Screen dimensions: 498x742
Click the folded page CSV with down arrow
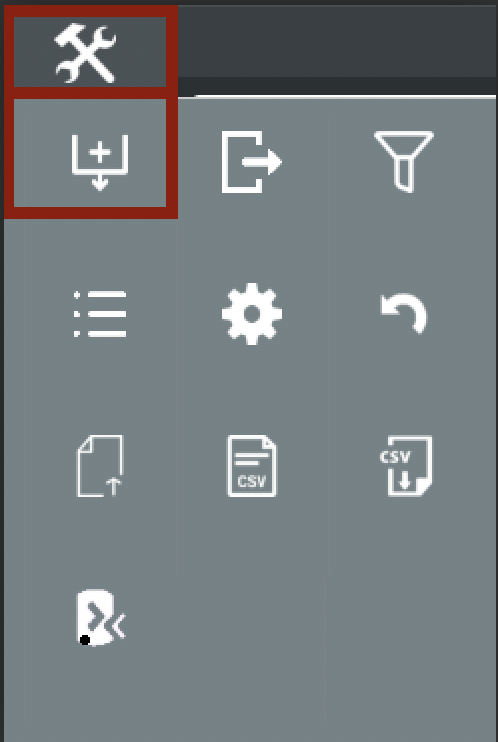click(x=406, y=466)
